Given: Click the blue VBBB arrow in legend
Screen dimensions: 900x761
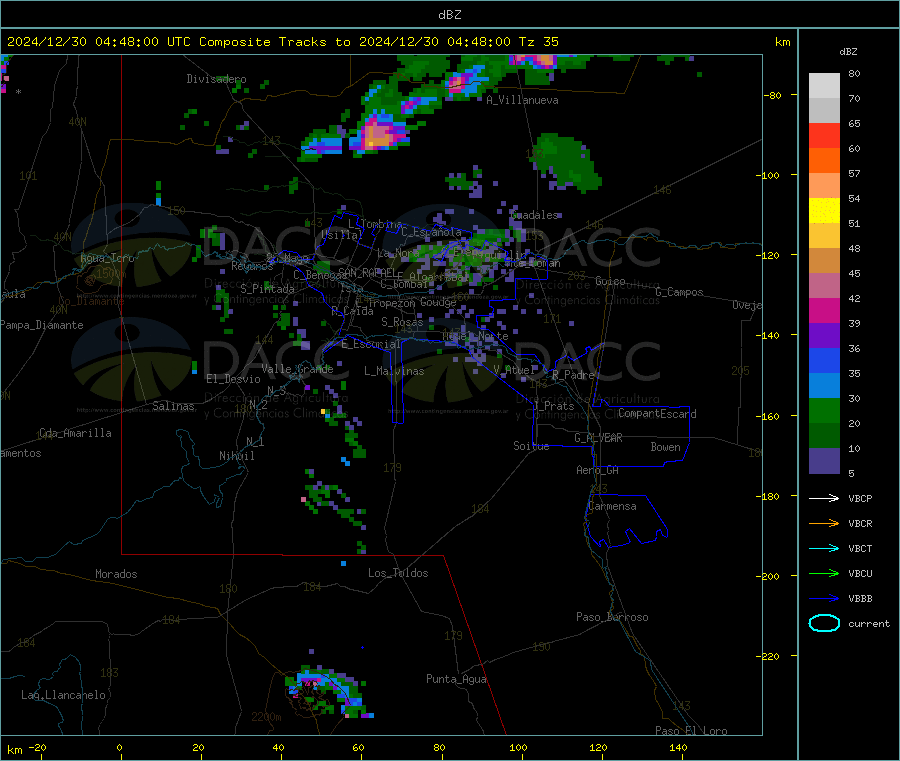Looking at the screenshot, I should 824,598.
